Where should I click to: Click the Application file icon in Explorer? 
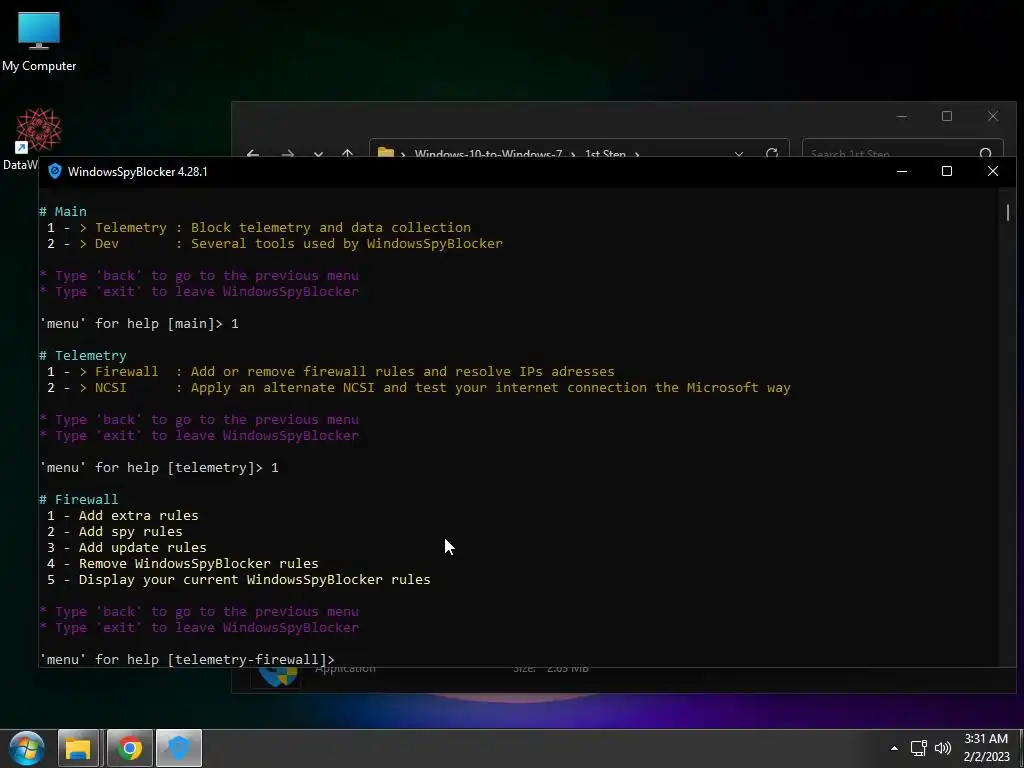click(x=277, y=677)
